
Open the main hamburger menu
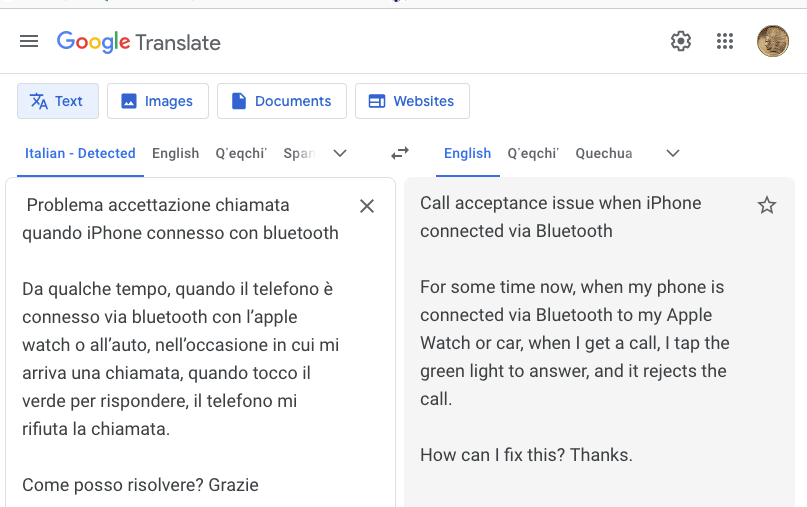click(29, 41)
